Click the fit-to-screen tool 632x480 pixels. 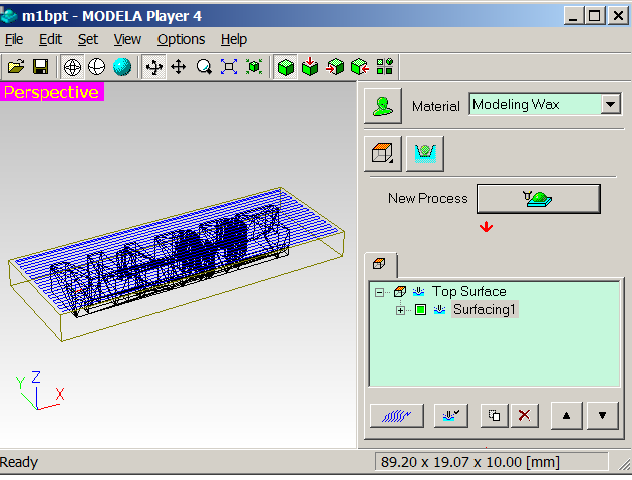coord(229,66)
